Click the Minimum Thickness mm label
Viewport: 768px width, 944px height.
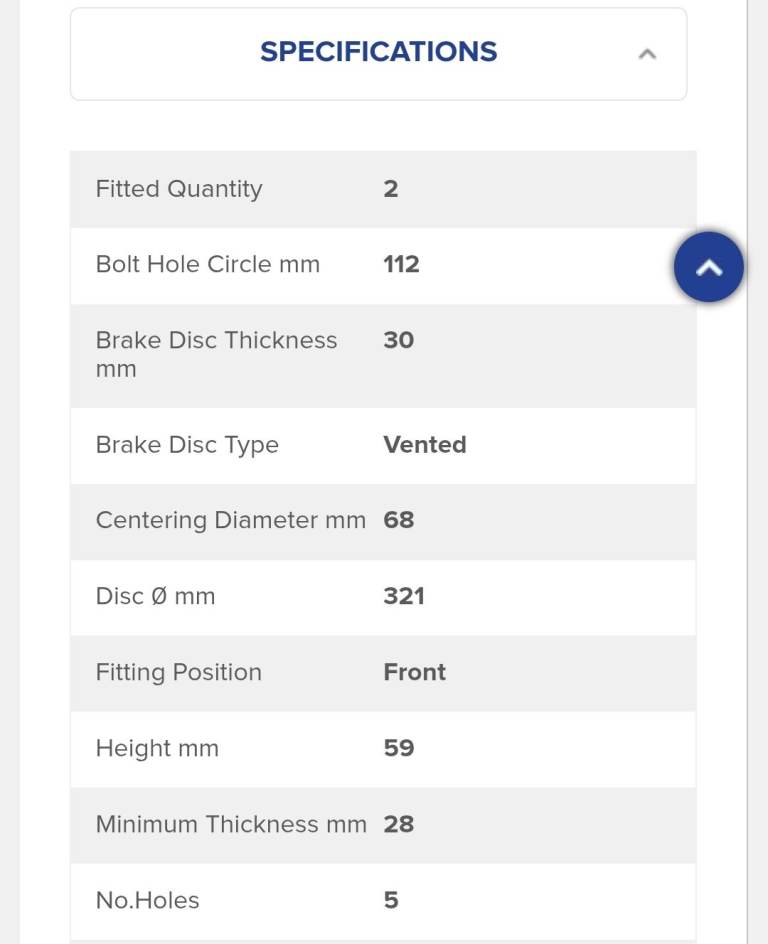[x=231, y=825]
